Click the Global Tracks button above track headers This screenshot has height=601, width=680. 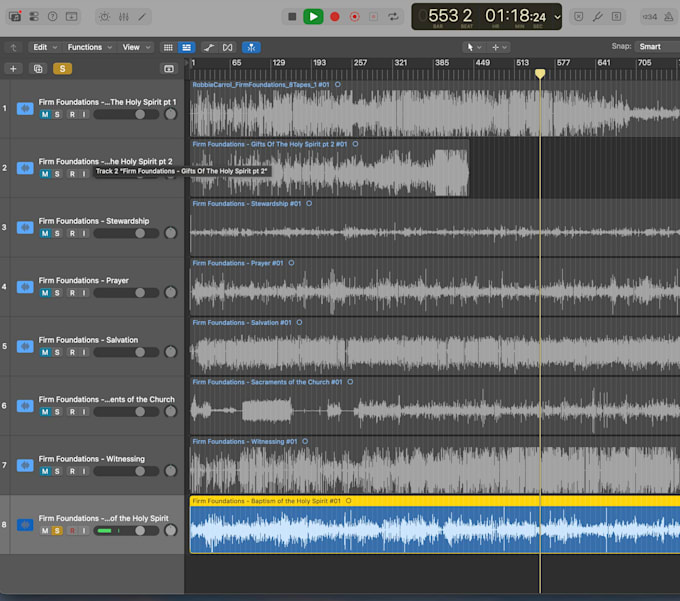[168, 69]
